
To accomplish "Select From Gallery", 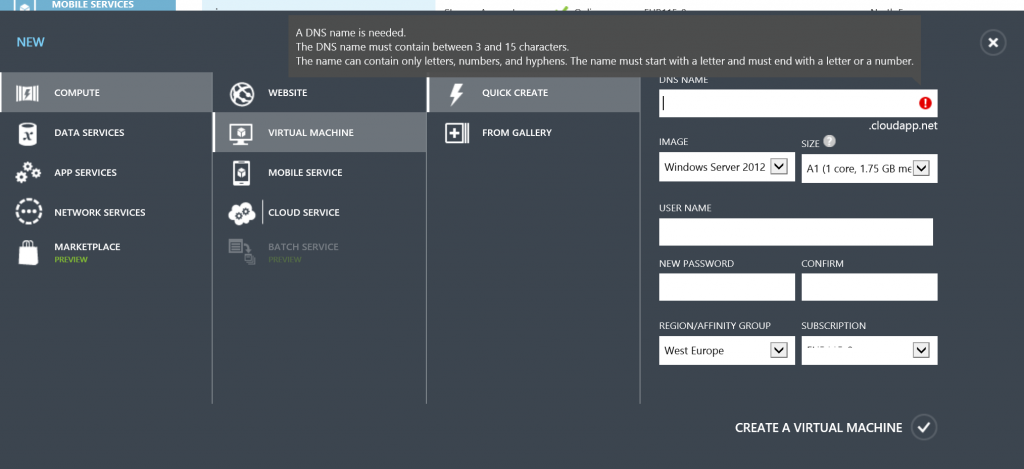I will click(x=534, y=133).
